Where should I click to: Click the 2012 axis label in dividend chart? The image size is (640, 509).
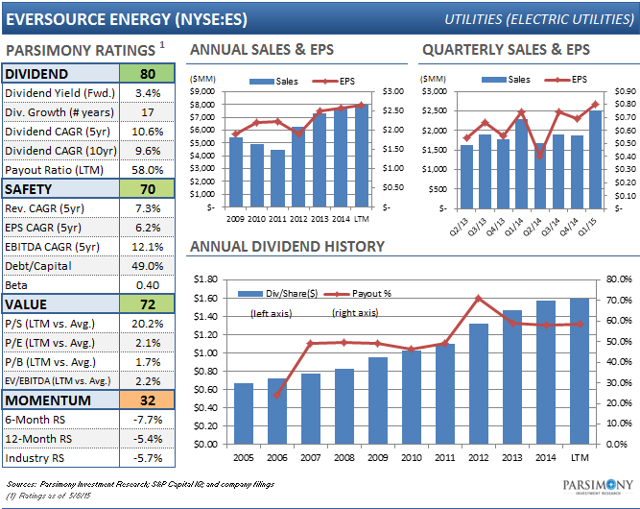click(478, 458)
